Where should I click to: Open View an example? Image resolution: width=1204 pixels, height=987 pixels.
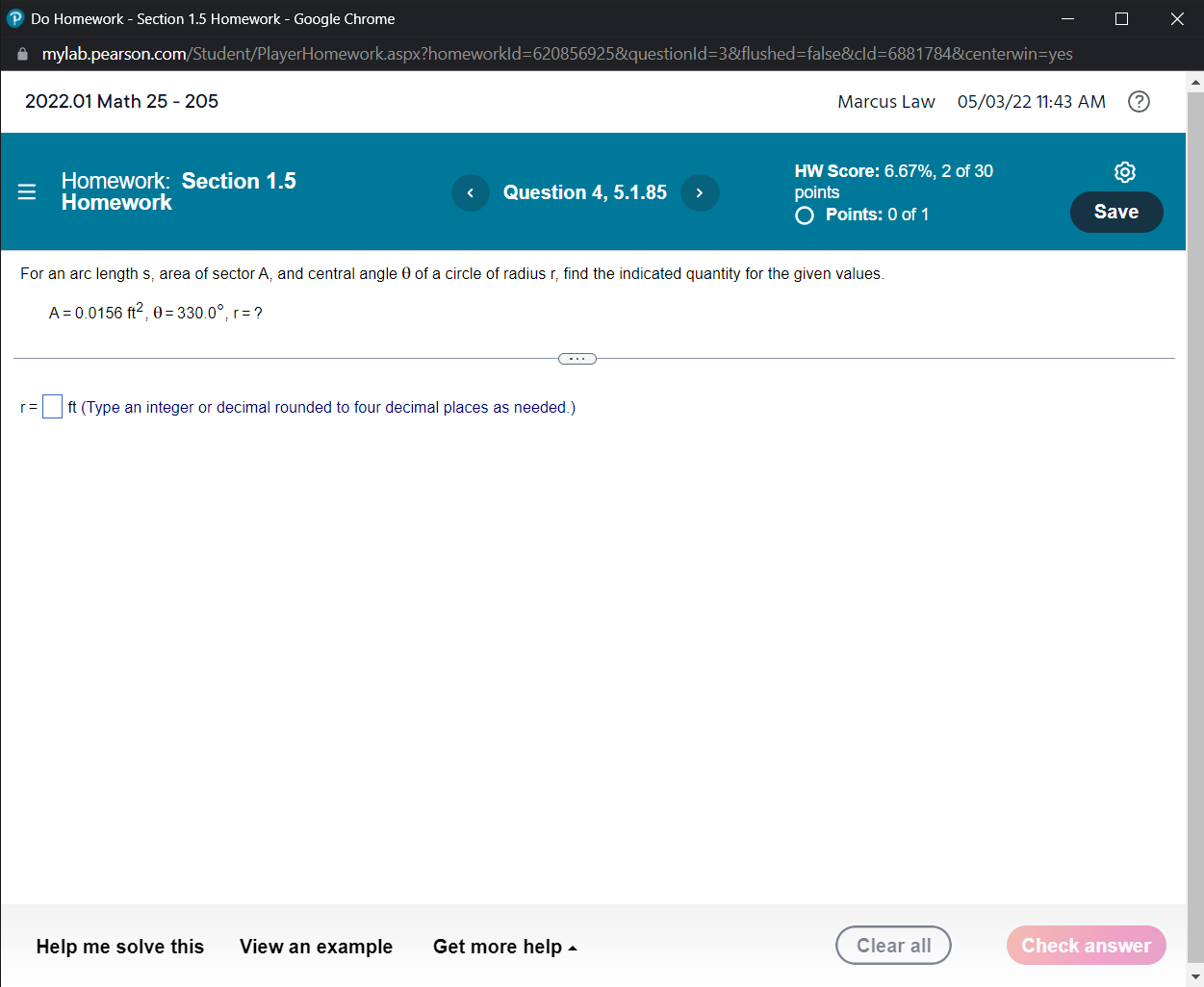(316, 947)
